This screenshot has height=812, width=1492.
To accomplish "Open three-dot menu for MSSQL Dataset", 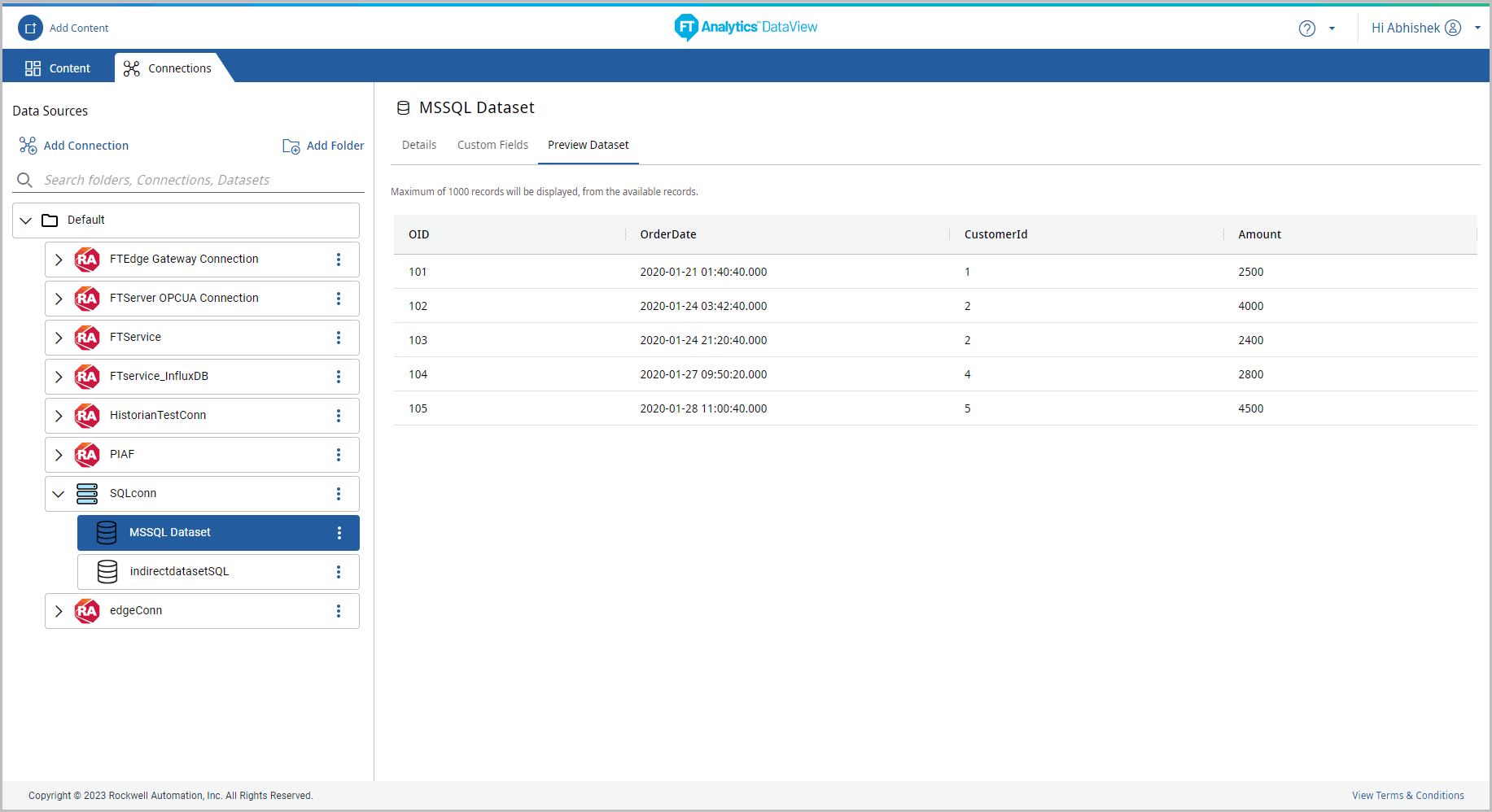I will (x=339, y=533).
